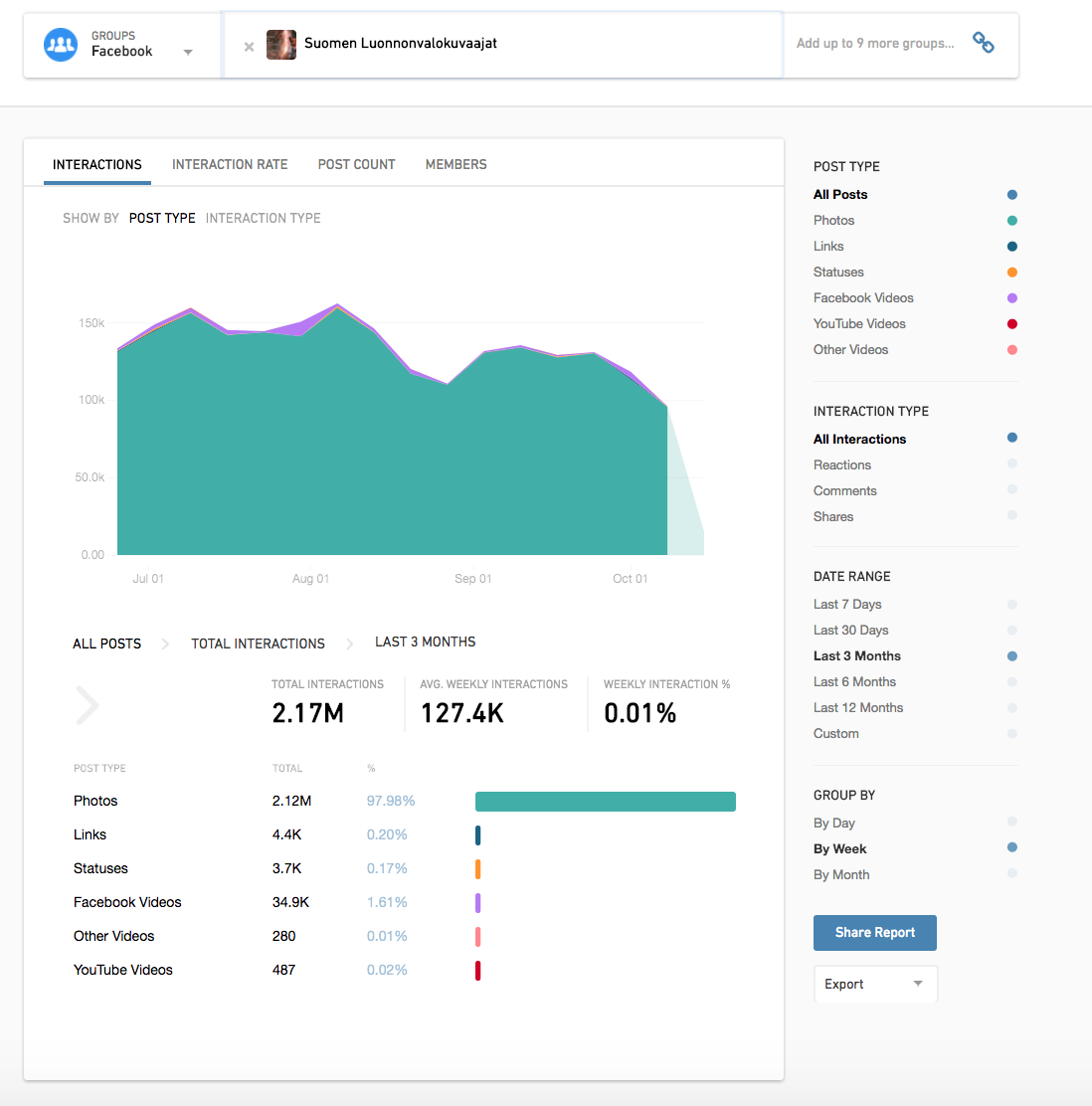Click the breadcrumb chevron before Last 3 Months
This screenshot has width=1092, height=1106.
pos(350,644)
